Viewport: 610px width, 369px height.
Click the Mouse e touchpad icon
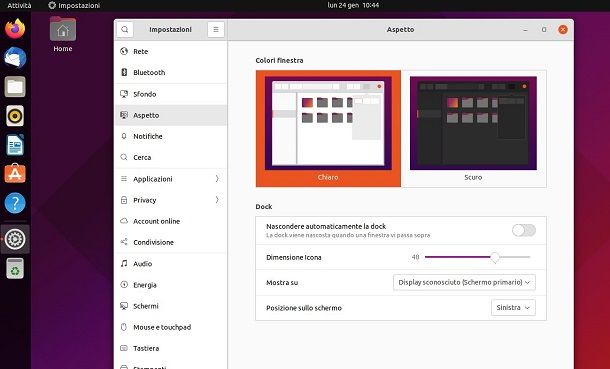pyautogui.click(x=124, y=327)
